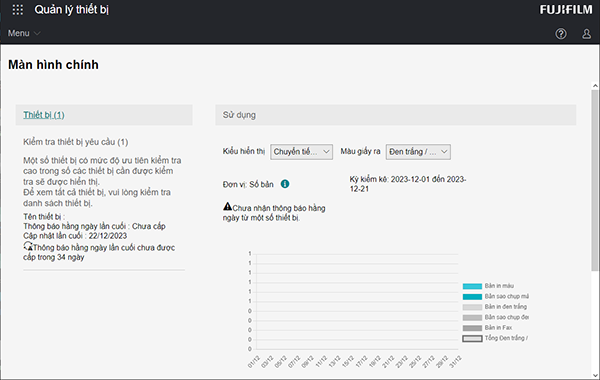This screenshot has width=600, height=380.
Task: Open the help question mark icon
Action: 561,34
